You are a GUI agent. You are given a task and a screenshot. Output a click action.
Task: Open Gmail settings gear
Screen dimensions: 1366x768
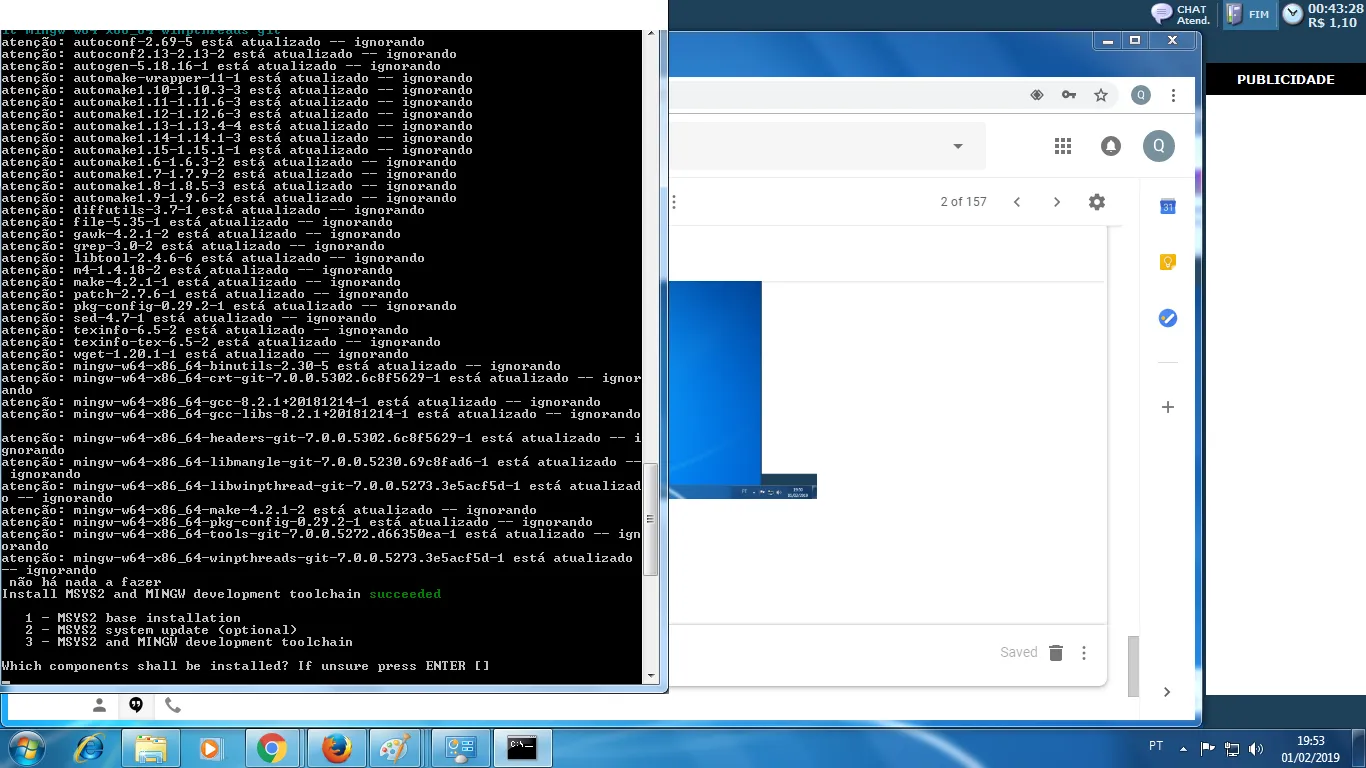pyautogui.click(x=1097, y=202)
